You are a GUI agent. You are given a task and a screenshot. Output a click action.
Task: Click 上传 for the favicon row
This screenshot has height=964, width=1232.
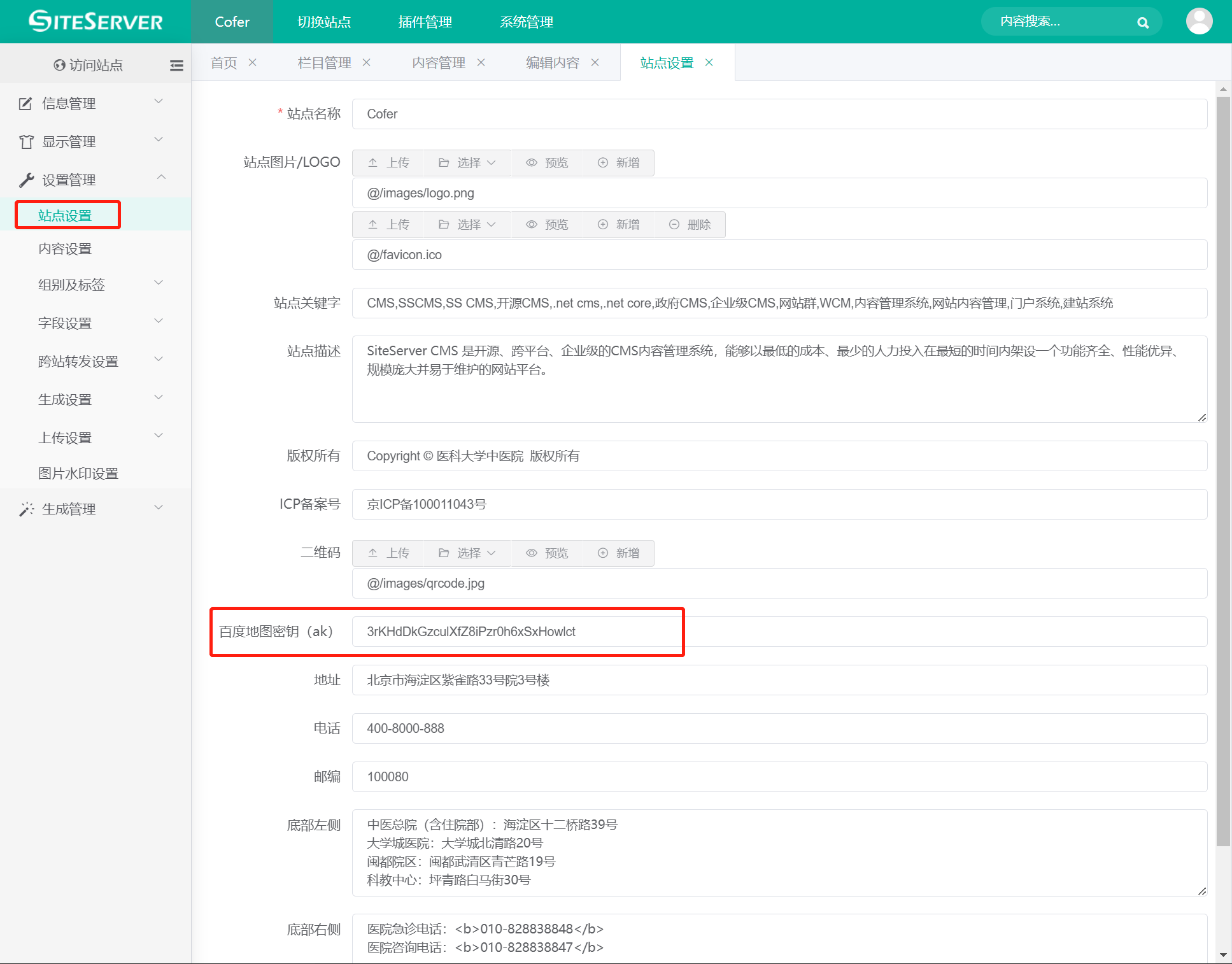click(388, 225)
